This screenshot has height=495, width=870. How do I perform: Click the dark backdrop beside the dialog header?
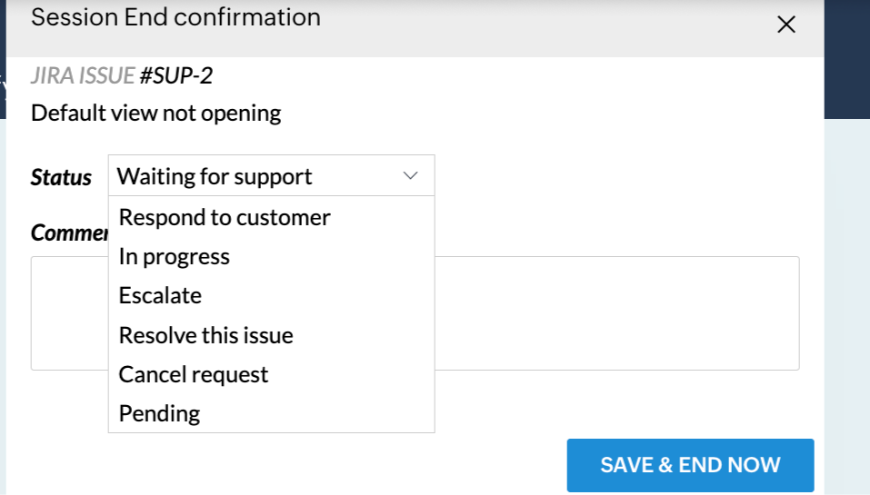(x=846, y=60)
